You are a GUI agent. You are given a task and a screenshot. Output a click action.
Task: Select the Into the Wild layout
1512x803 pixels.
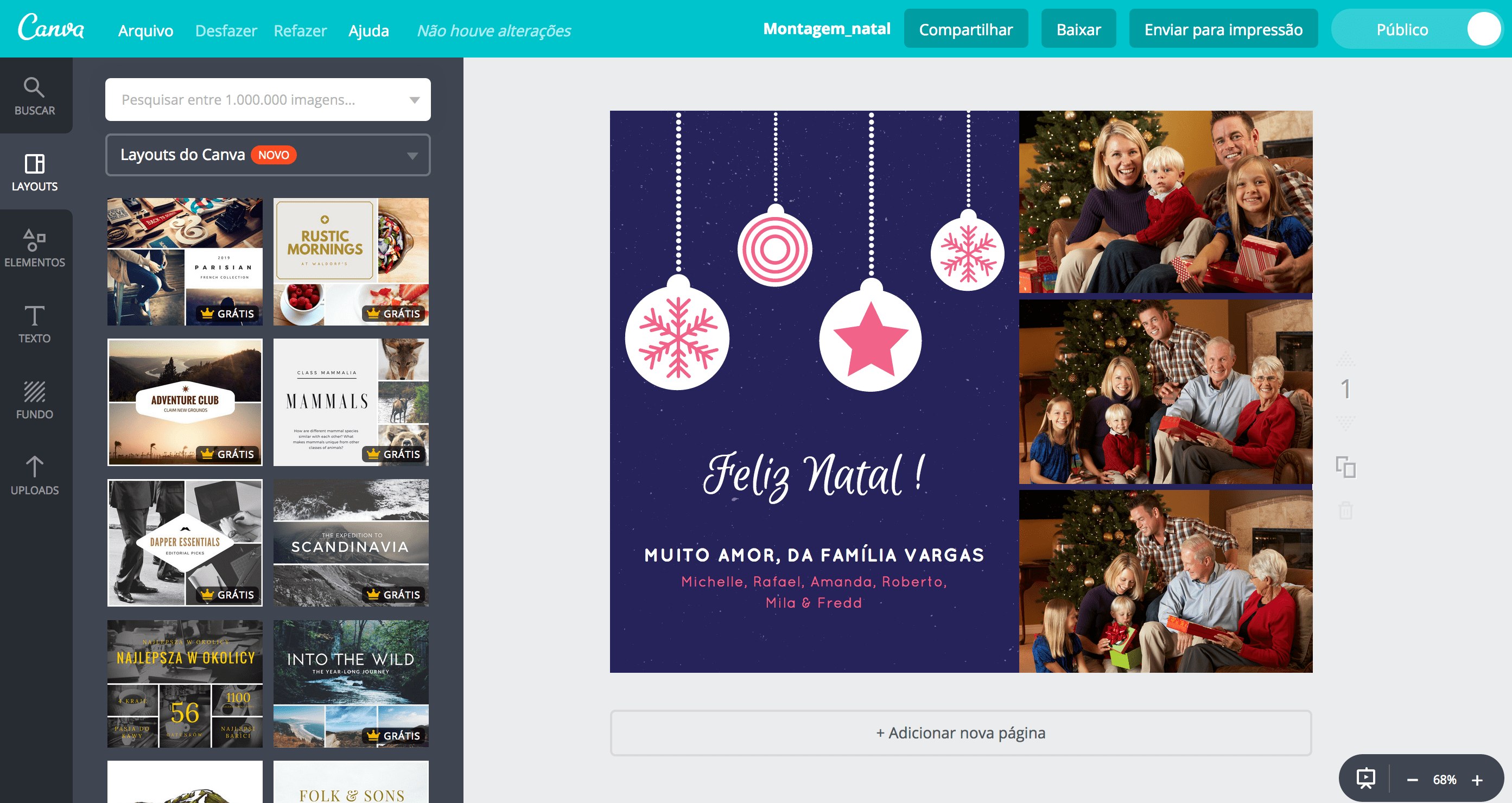pyautogui.click(x=351, y=684)
